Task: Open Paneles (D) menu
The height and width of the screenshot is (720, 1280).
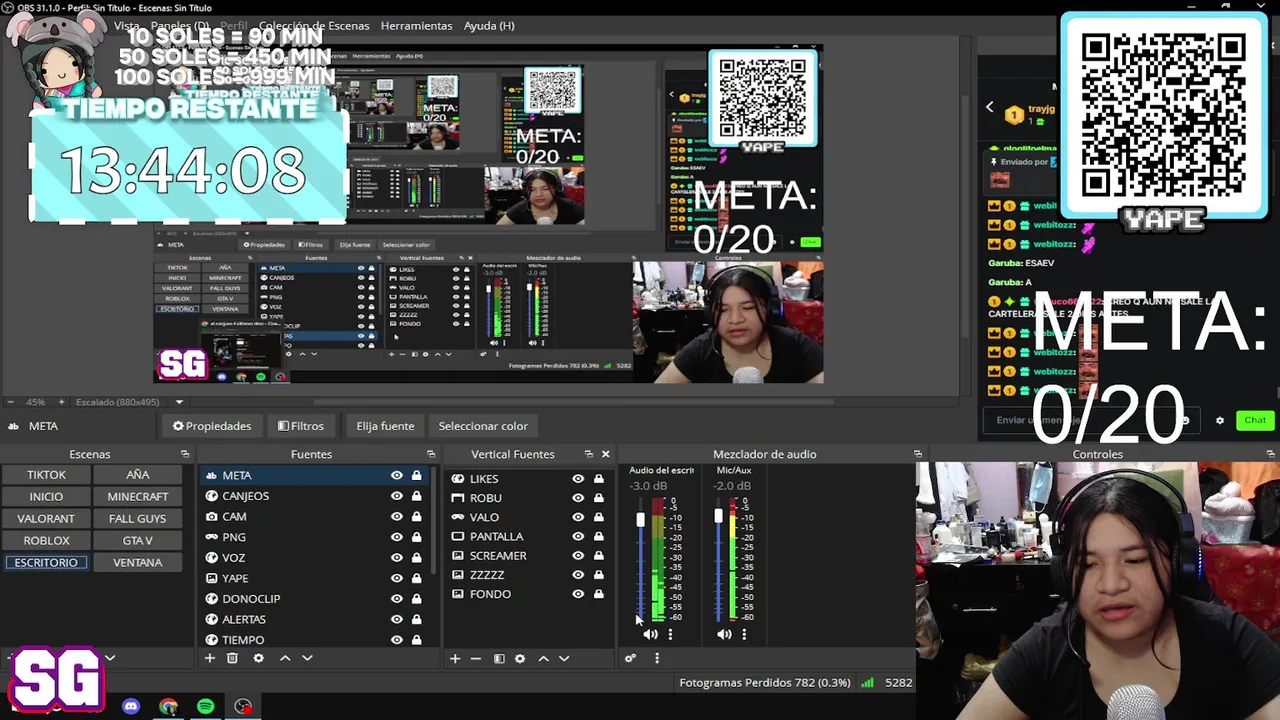Action: 180,25
